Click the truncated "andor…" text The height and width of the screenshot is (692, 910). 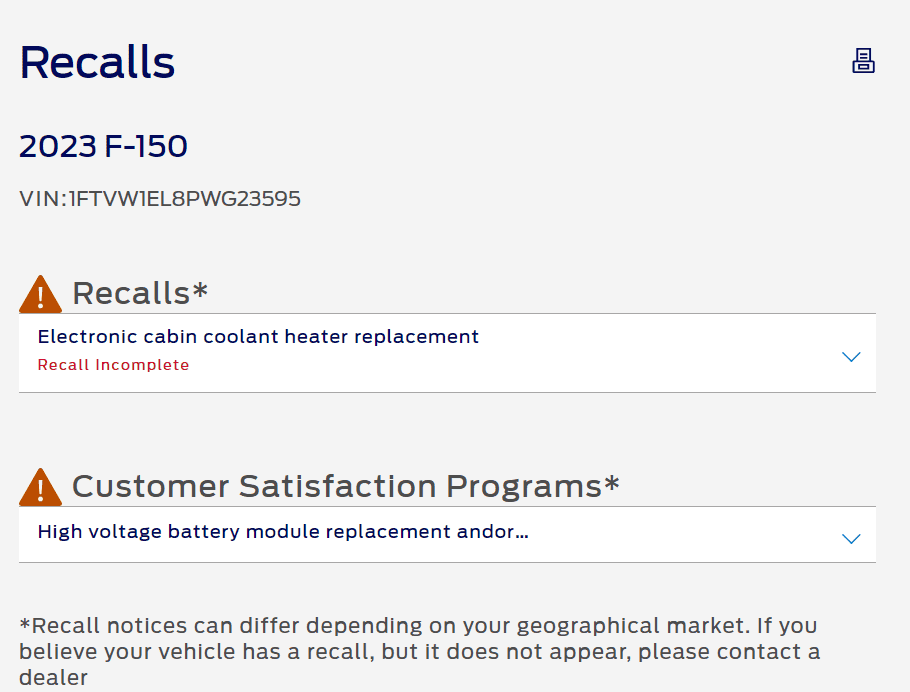pyautogui.click(x=491, y=532)
